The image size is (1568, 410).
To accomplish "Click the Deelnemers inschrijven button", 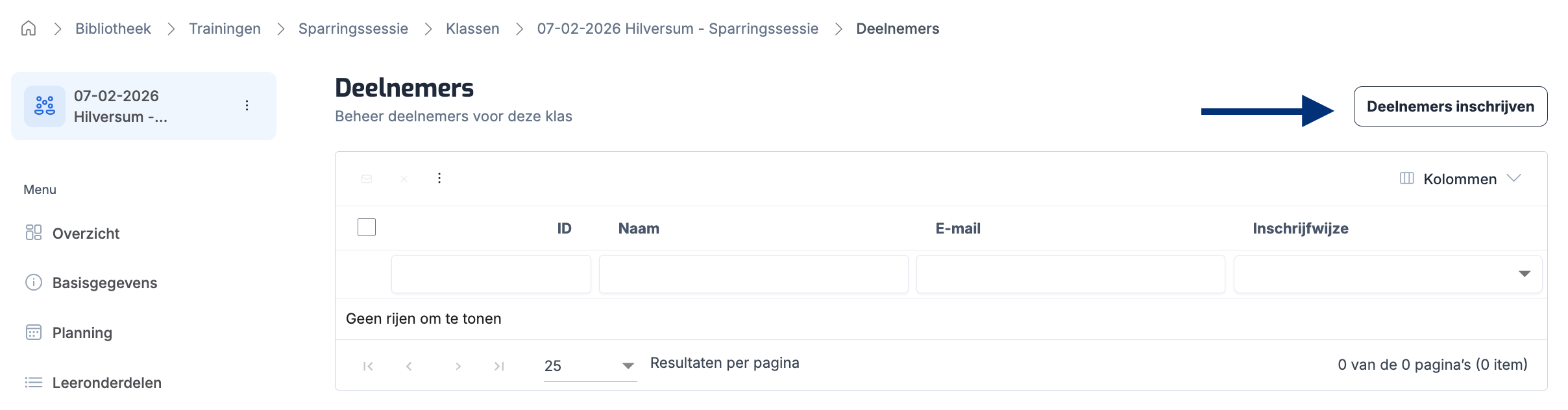I will tap(1450, 106).
